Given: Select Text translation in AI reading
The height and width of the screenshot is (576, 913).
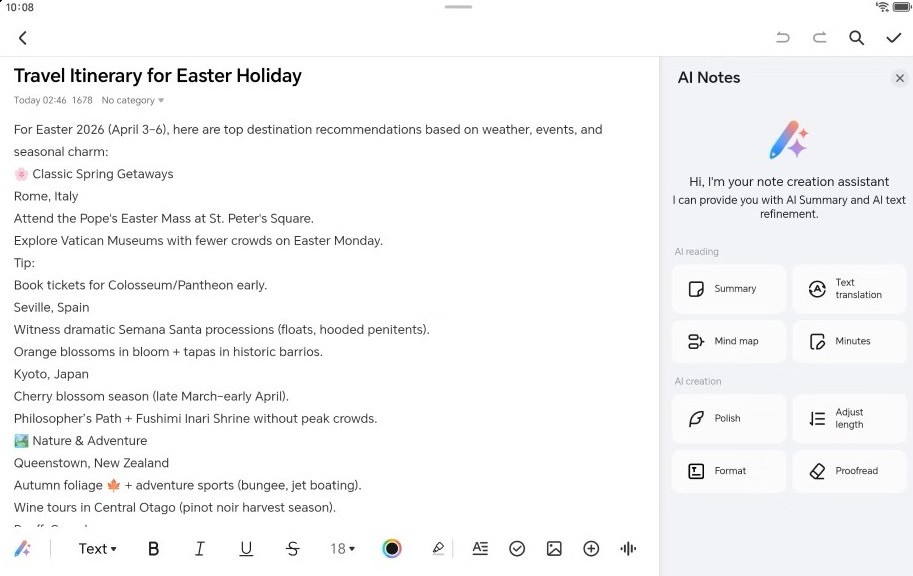Looking at the screenshot, I should tap(849, 289).
